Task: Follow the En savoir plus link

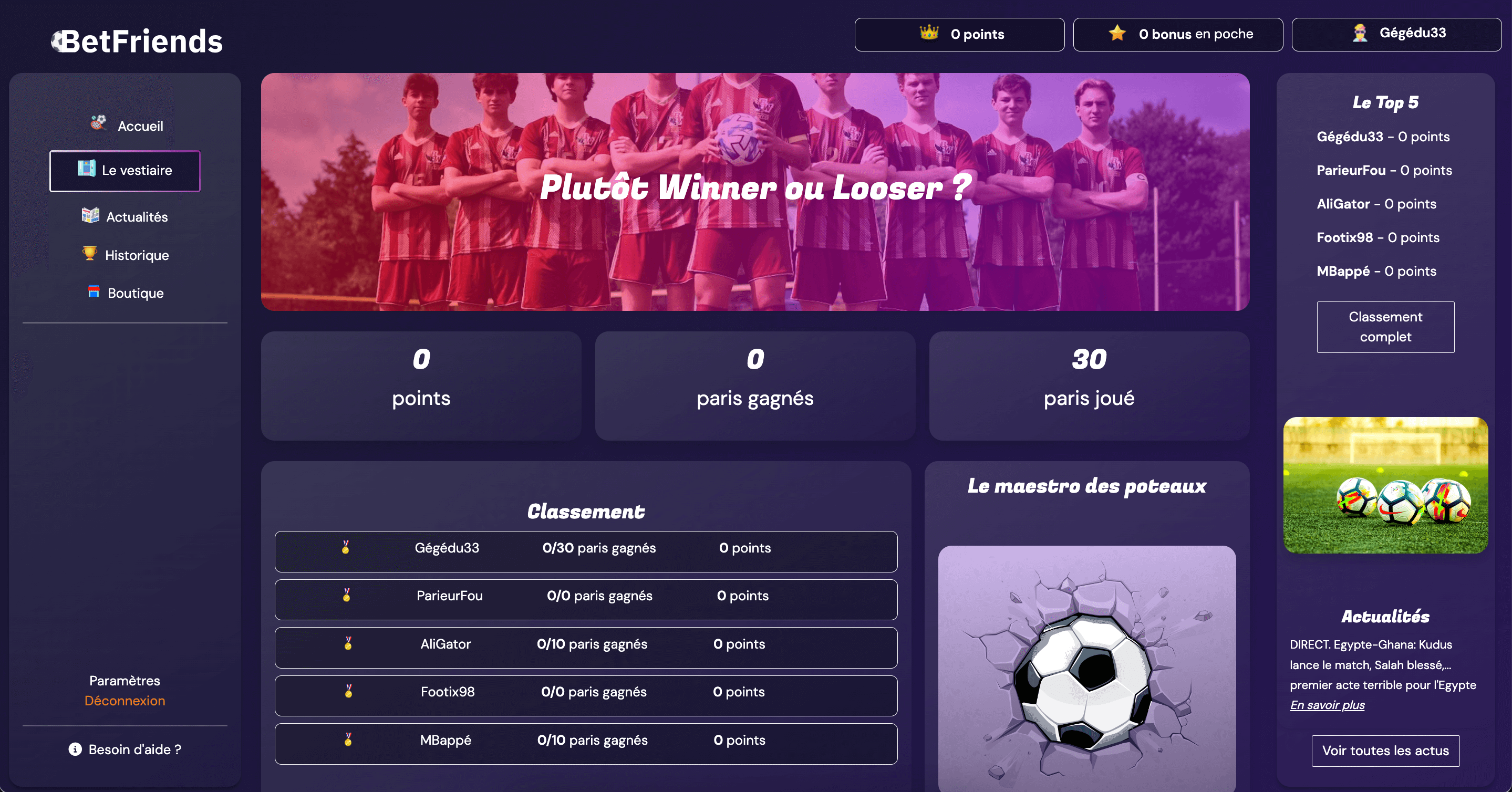Action: click(1327, 705)
